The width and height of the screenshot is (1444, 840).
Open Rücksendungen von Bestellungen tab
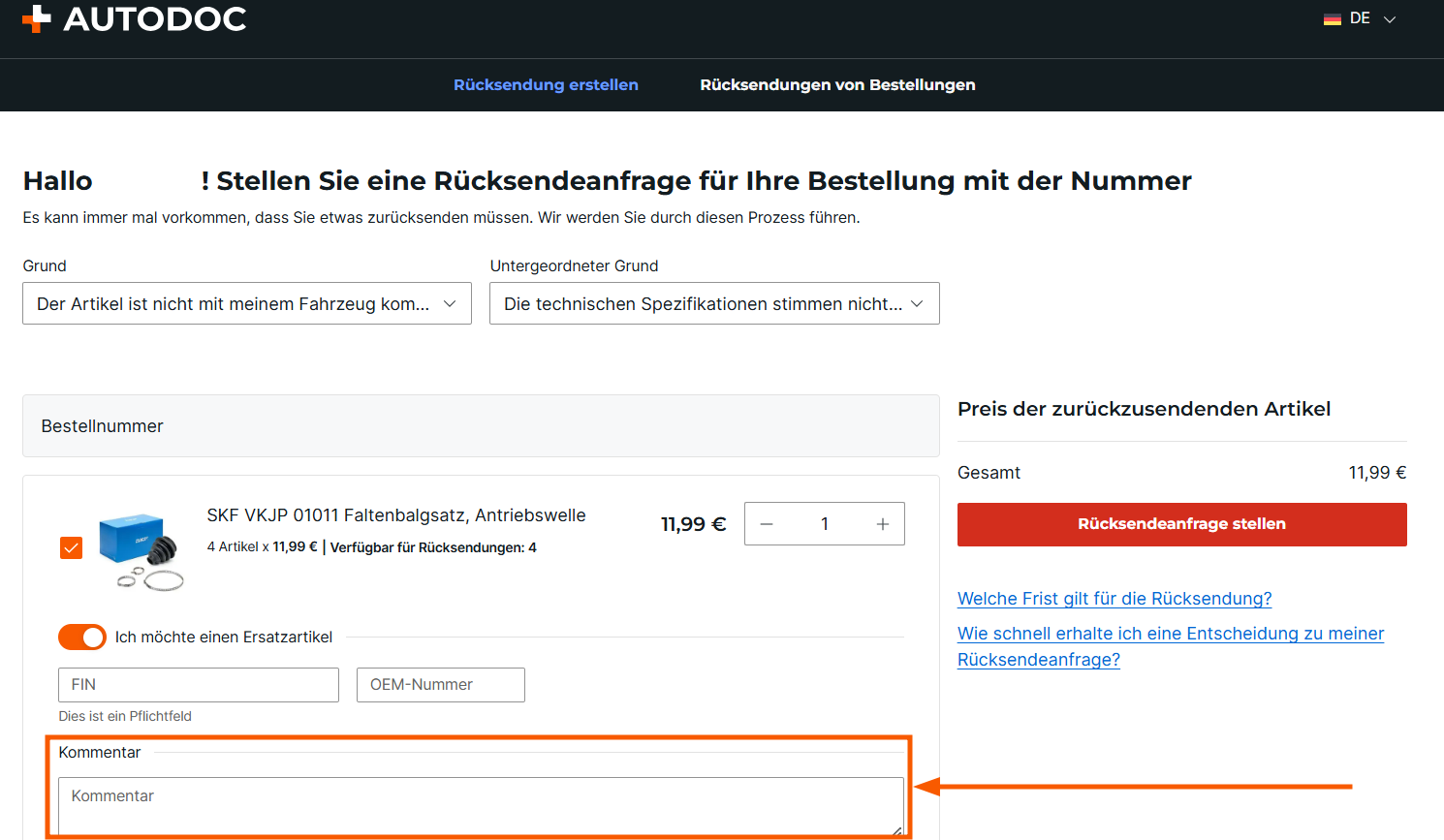837,85
